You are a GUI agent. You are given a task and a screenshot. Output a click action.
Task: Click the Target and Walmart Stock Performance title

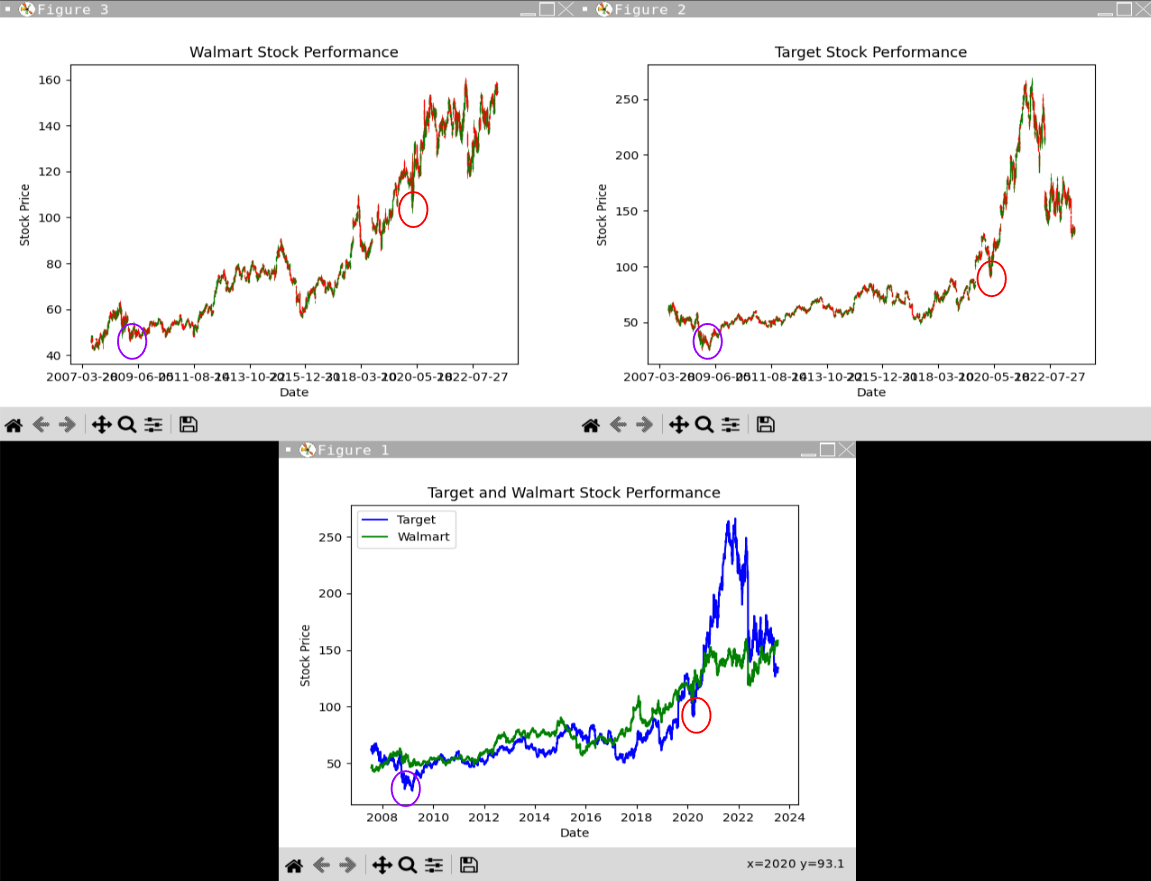[574, 493]
